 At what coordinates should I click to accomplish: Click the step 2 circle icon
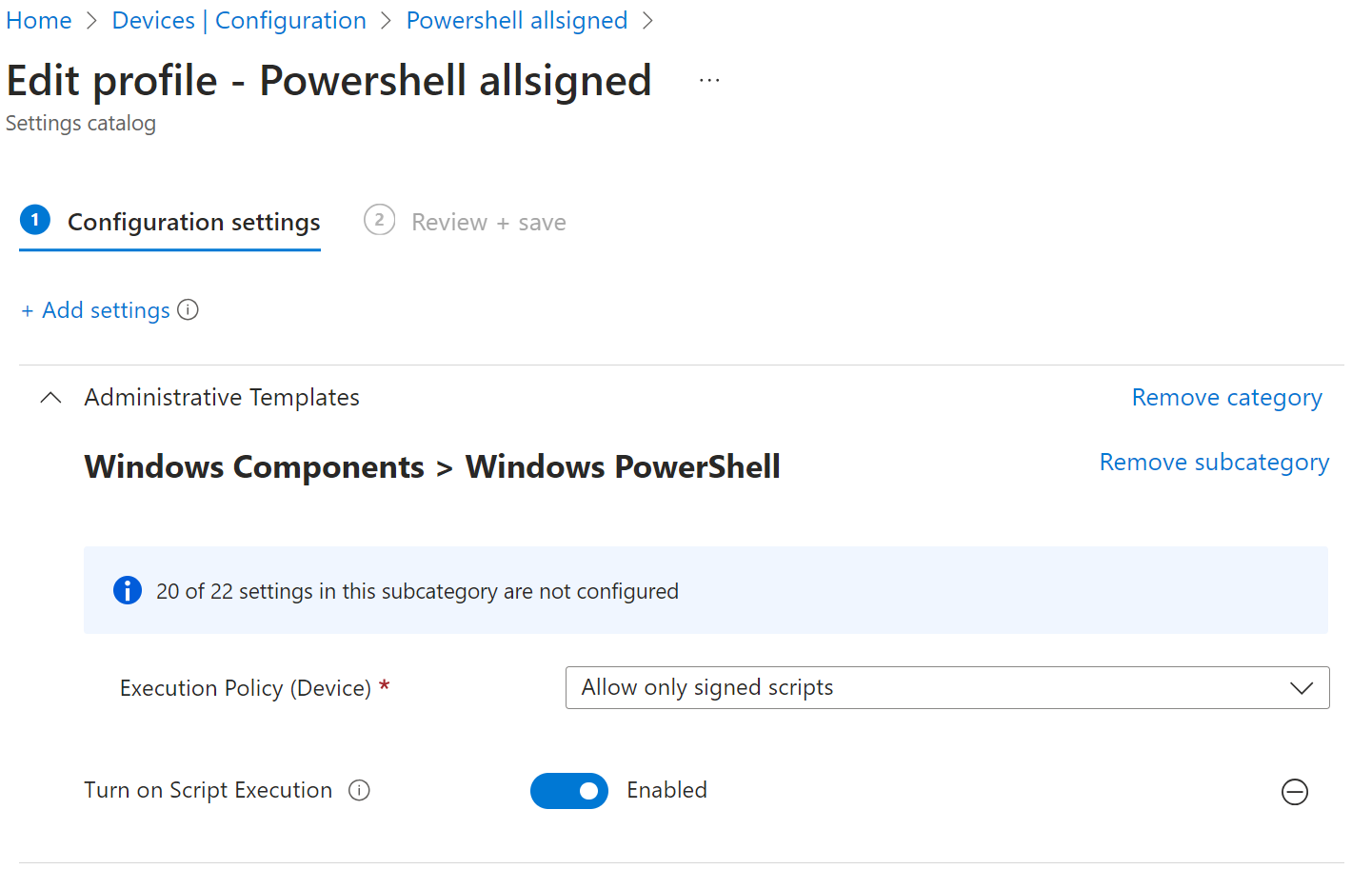click(x=379, y=221)
